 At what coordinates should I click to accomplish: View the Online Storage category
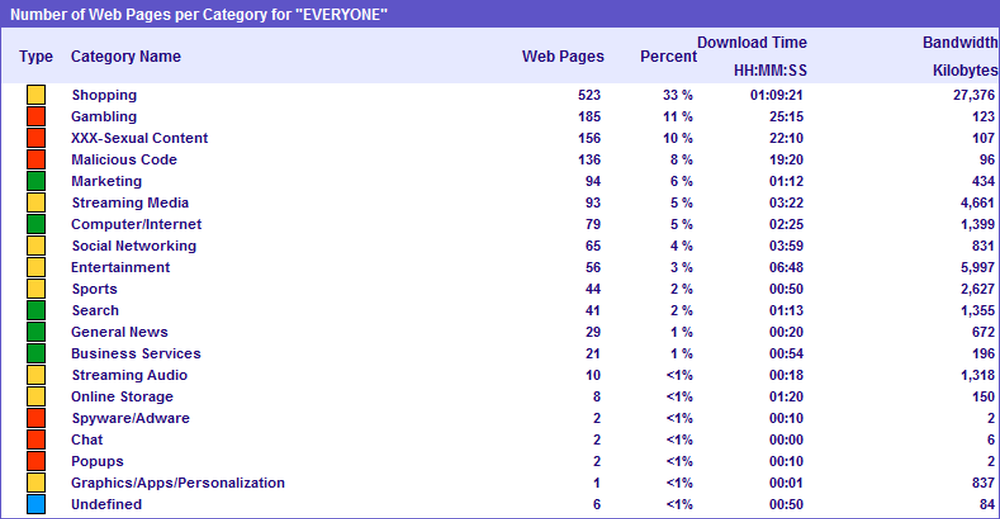click(122, 396)
